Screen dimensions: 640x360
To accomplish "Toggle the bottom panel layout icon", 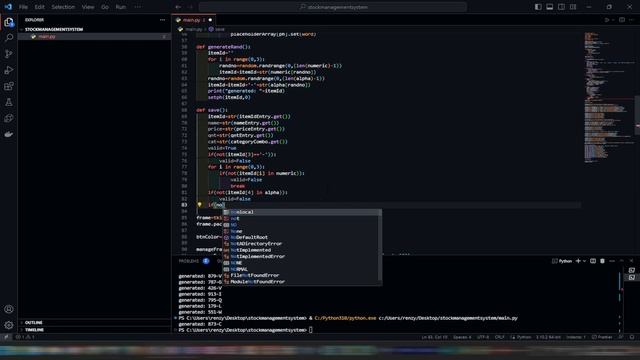I will coord(550,7).
